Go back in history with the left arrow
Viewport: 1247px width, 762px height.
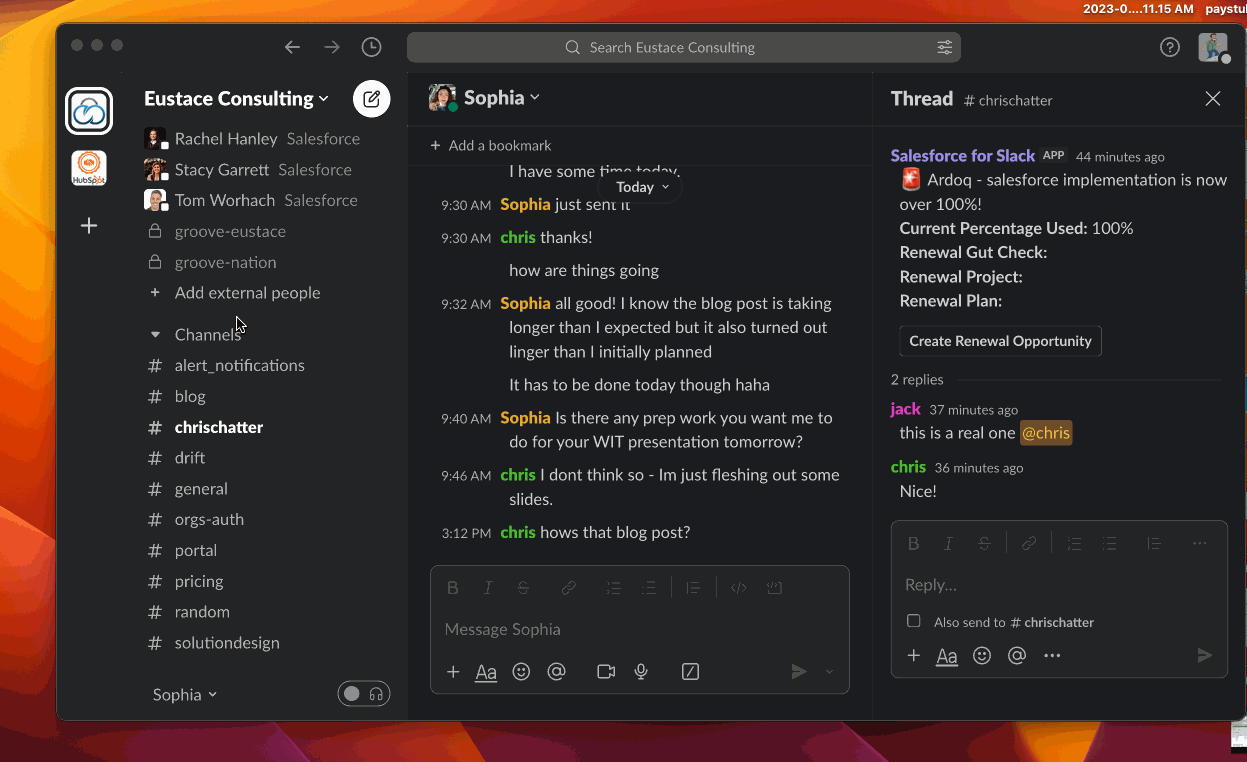coord(292,47)
